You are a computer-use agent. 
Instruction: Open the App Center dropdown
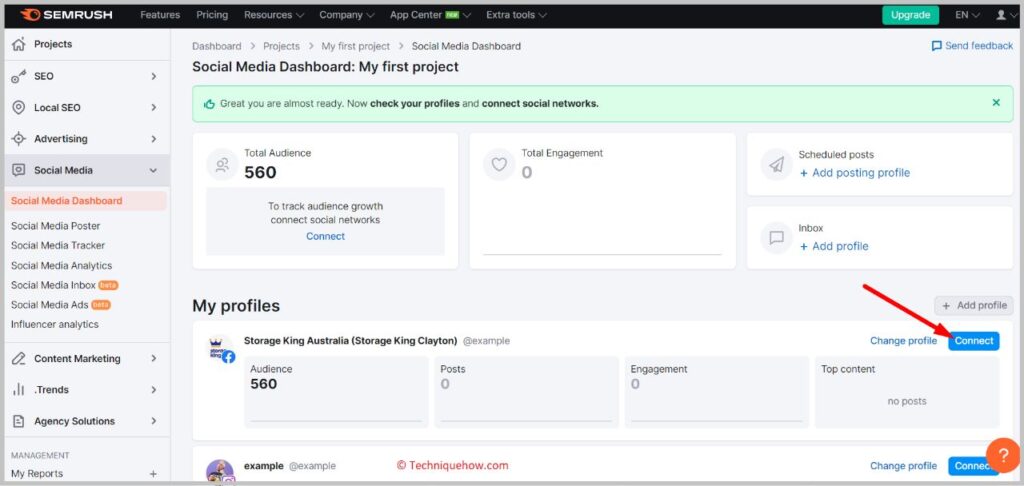(430, 14)
